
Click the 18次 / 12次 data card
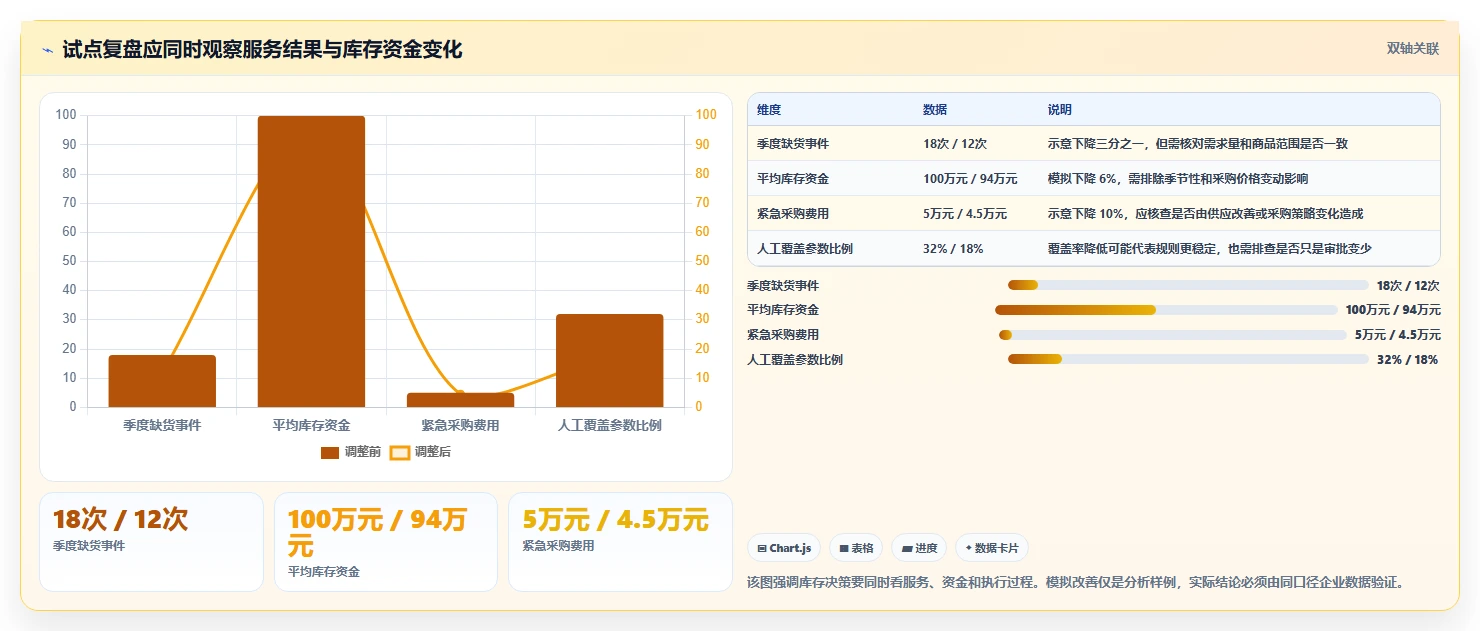click(151, 542)
